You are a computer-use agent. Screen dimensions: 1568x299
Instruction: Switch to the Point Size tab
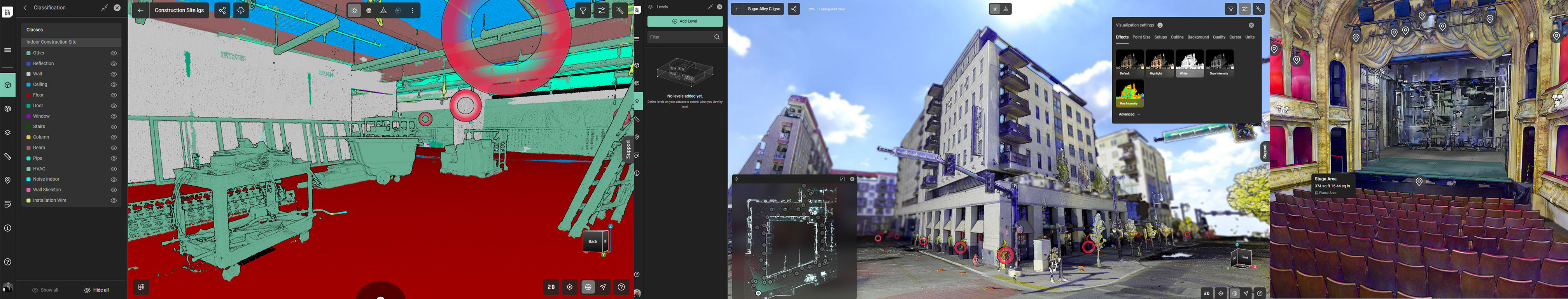[1141, 37]
